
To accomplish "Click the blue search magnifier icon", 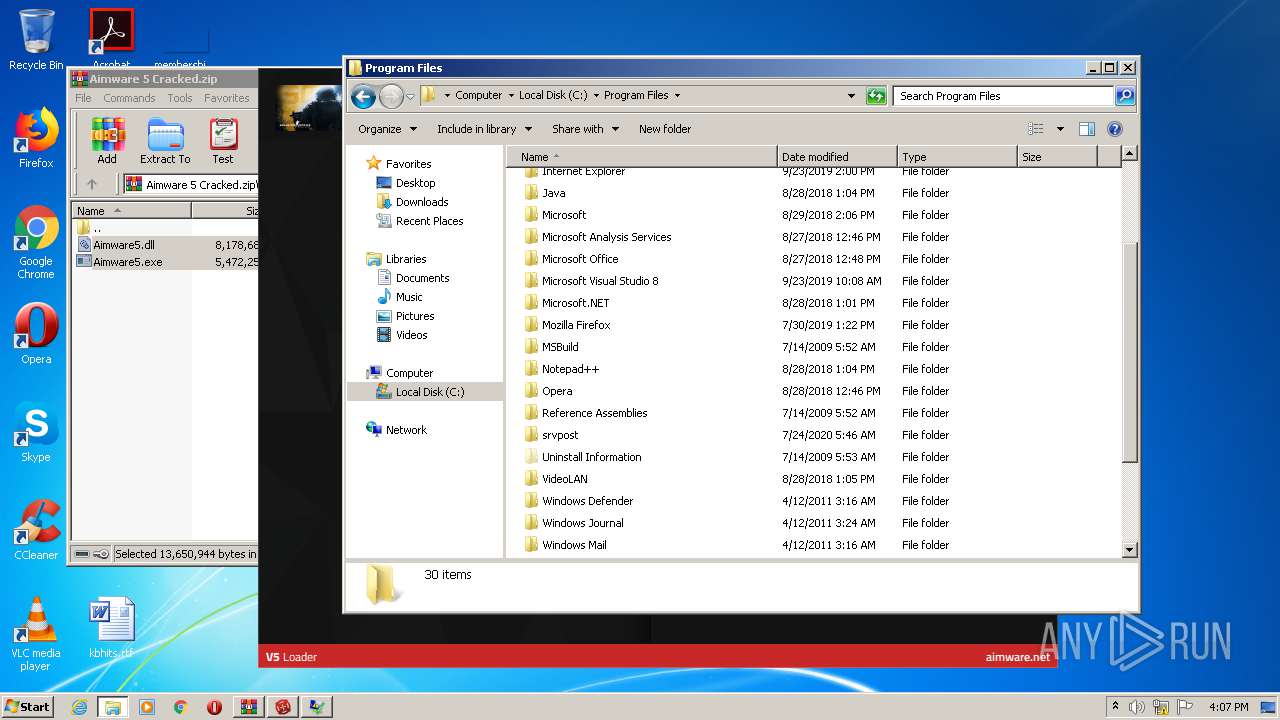I will click(x=1125, y=96).
